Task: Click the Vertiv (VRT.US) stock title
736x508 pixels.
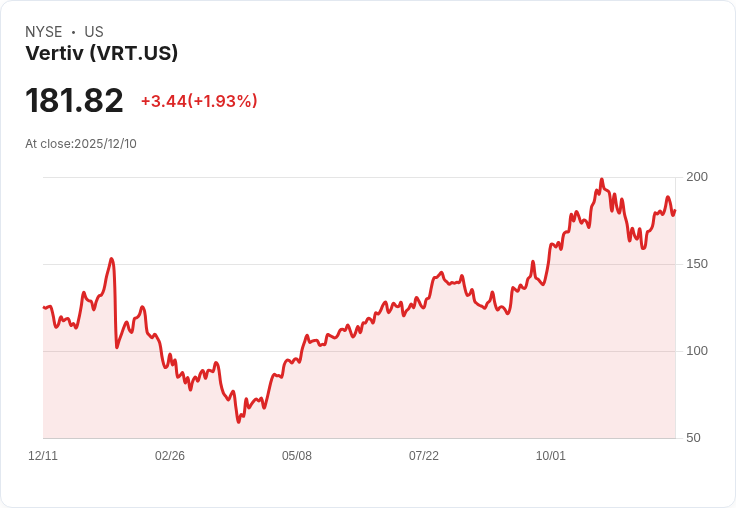Action: [101, 53]
